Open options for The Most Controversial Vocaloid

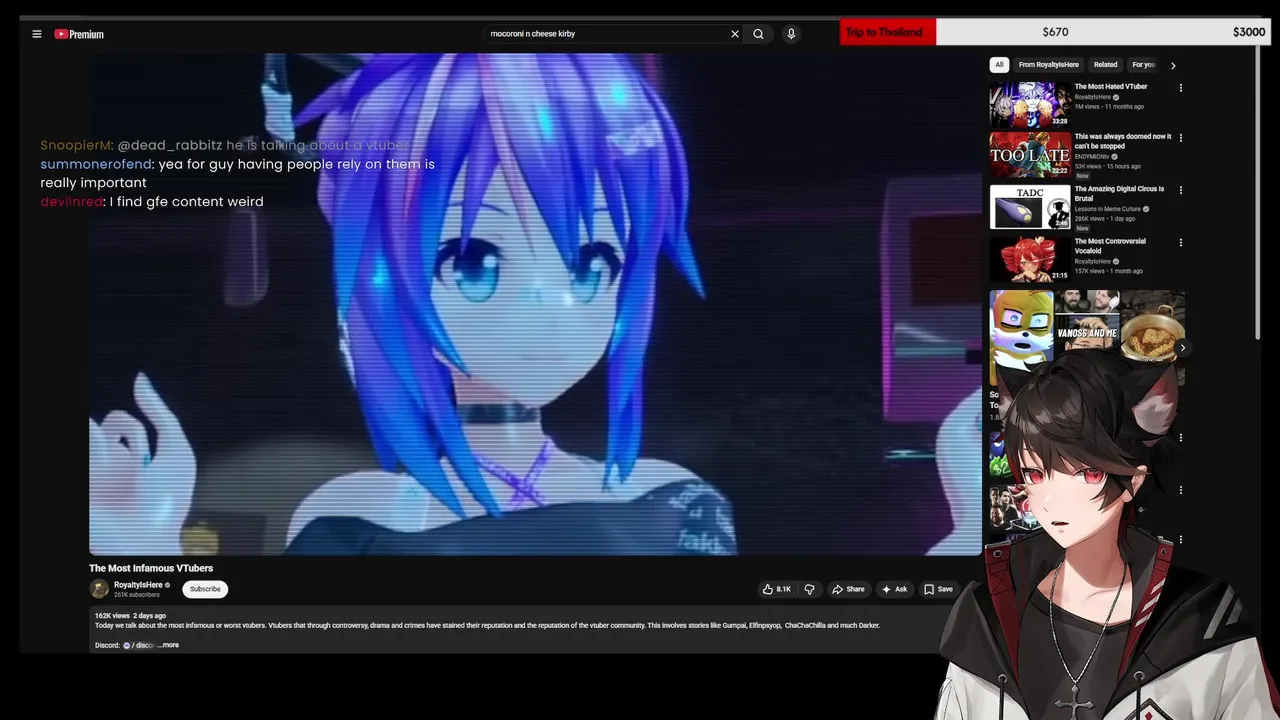click(x=1181, y=242)
